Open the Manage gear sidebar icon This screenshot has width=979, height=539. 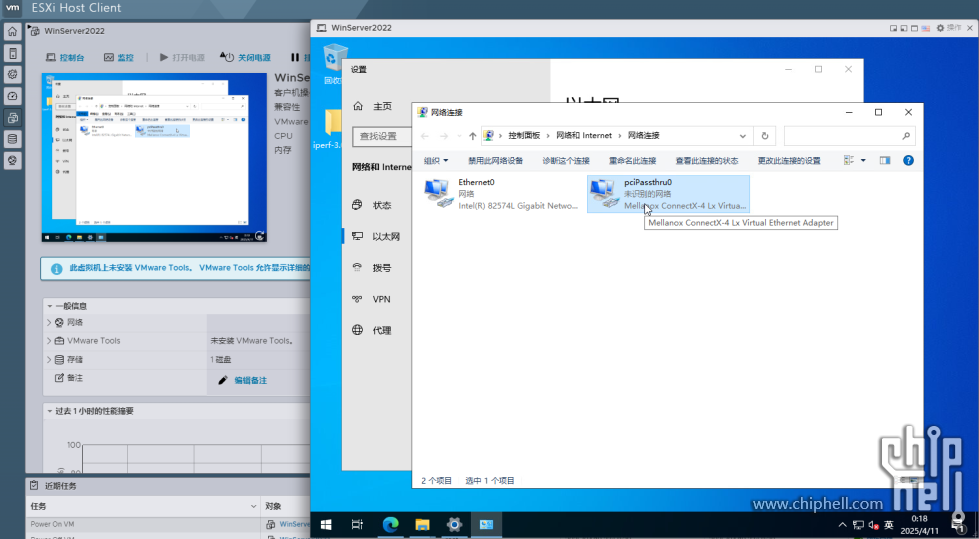coord(12,74)
